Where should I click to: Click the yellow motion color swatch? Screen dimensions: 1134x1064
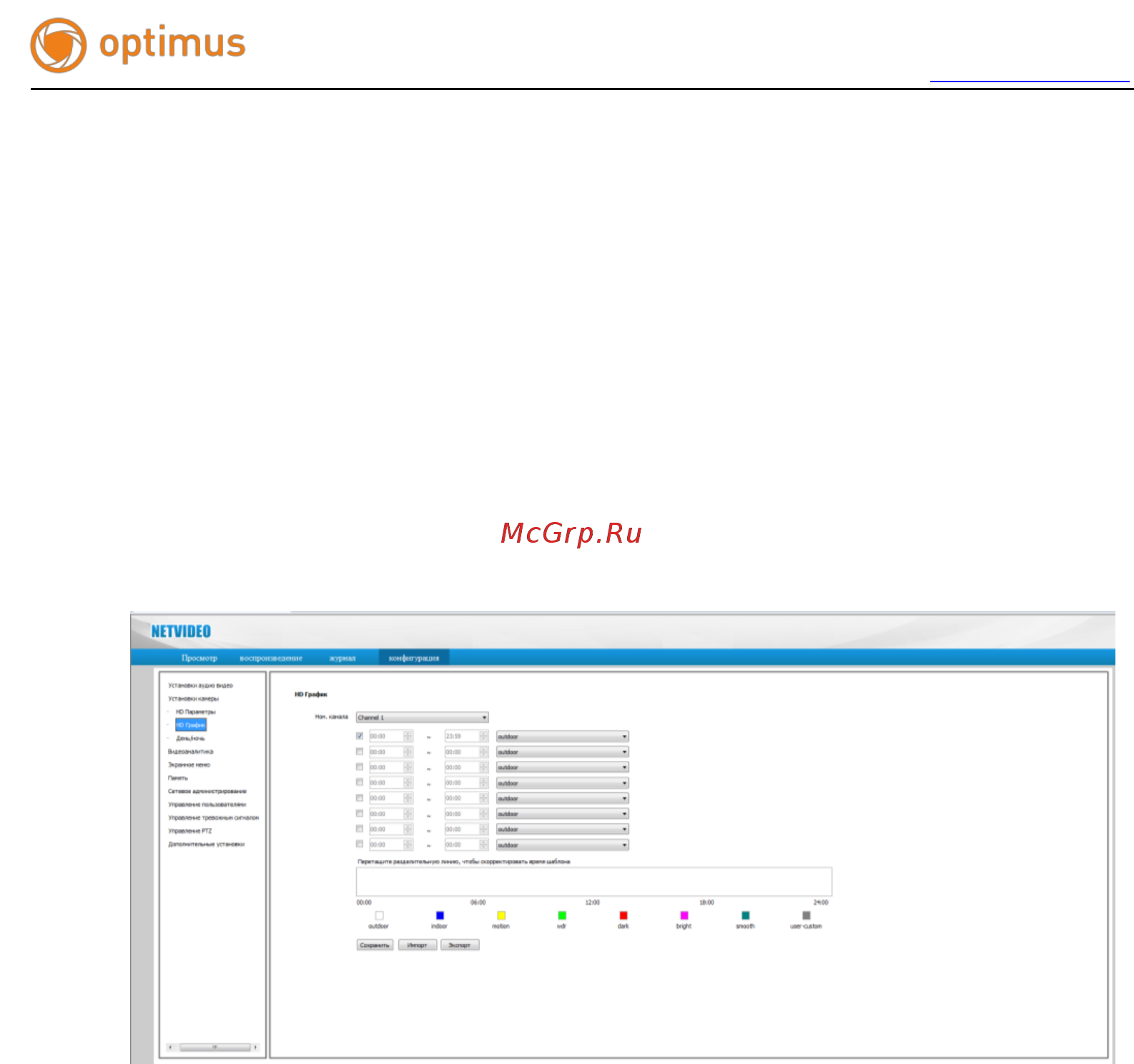(x=501, y=915)
